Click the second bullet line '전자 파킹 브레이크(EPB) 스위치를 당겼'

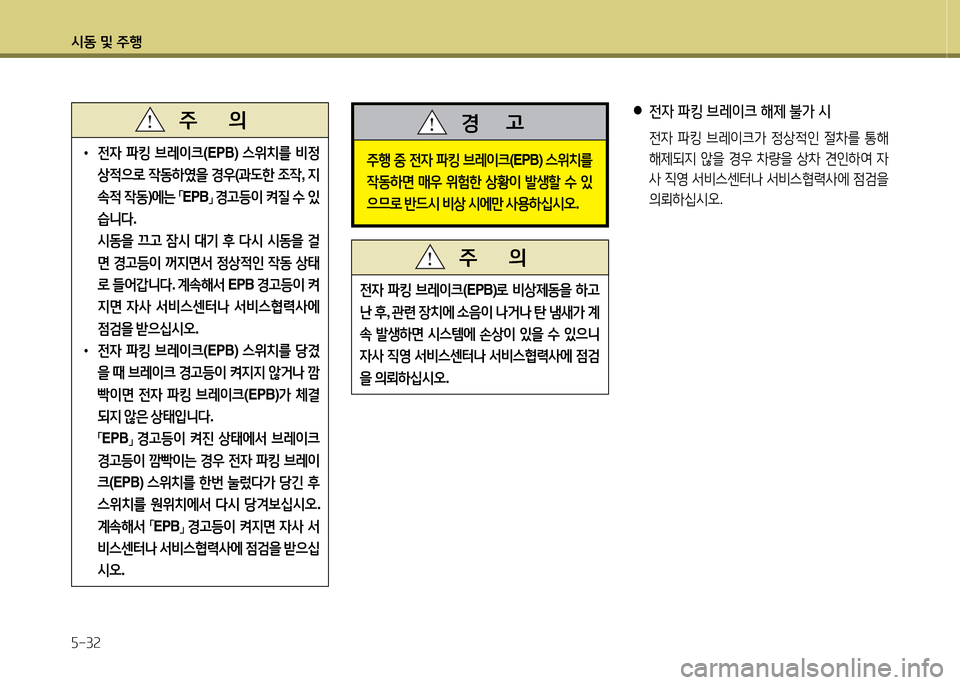point(208,351)
